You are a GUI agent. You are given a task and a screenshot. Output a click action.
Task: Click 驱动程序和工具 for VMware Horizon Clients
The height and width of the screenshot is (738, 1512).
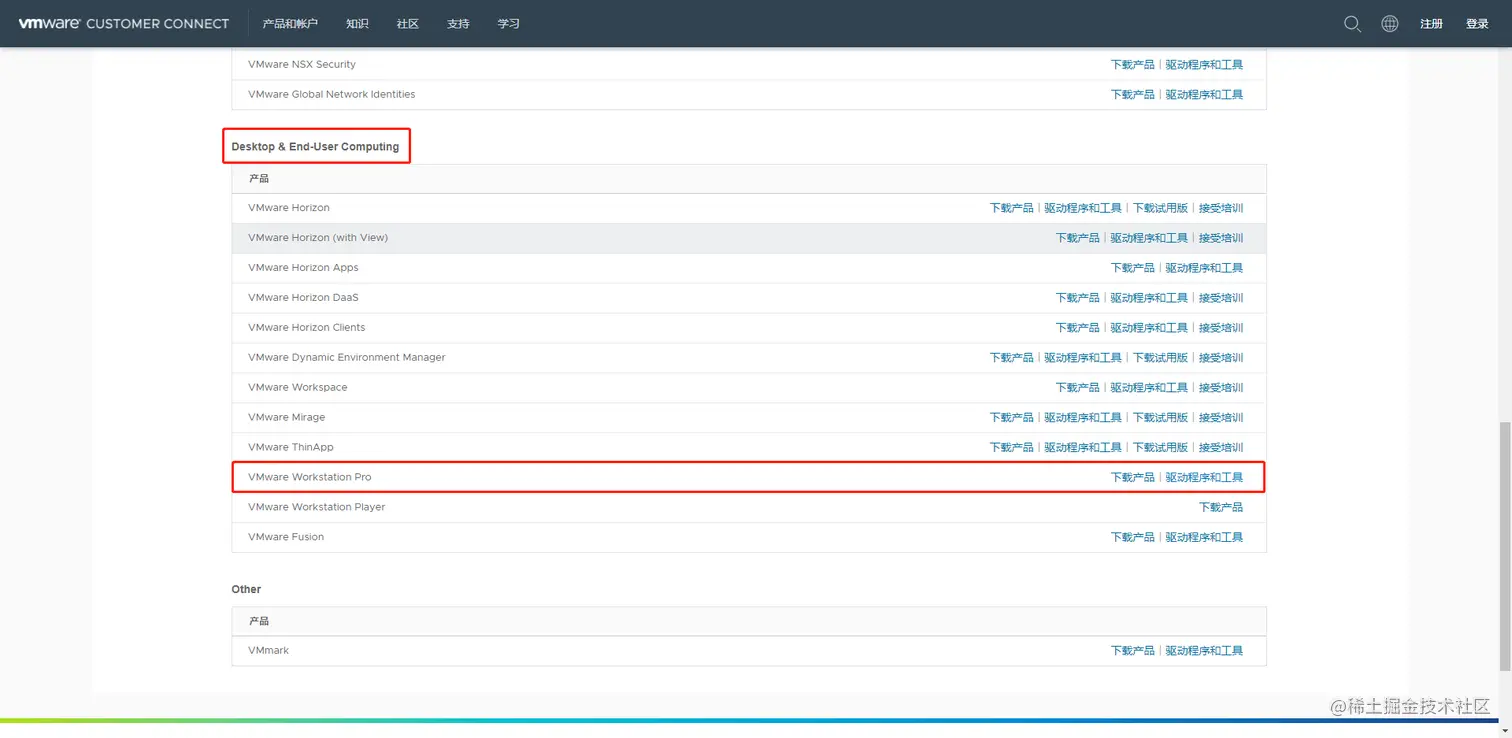click(x=1149, y=328)
